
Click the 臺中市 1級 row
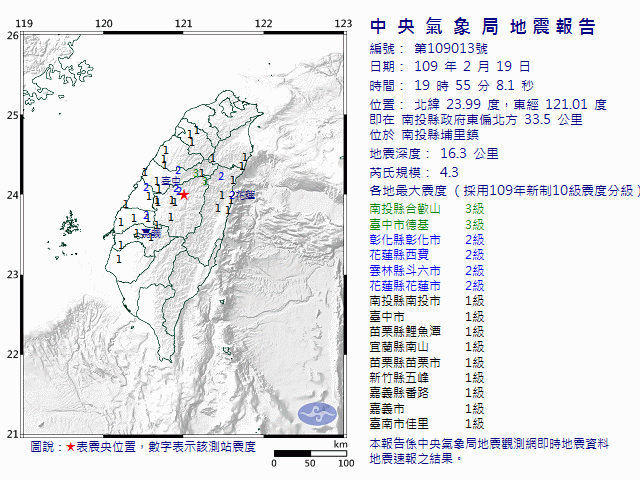click(427, 316)
